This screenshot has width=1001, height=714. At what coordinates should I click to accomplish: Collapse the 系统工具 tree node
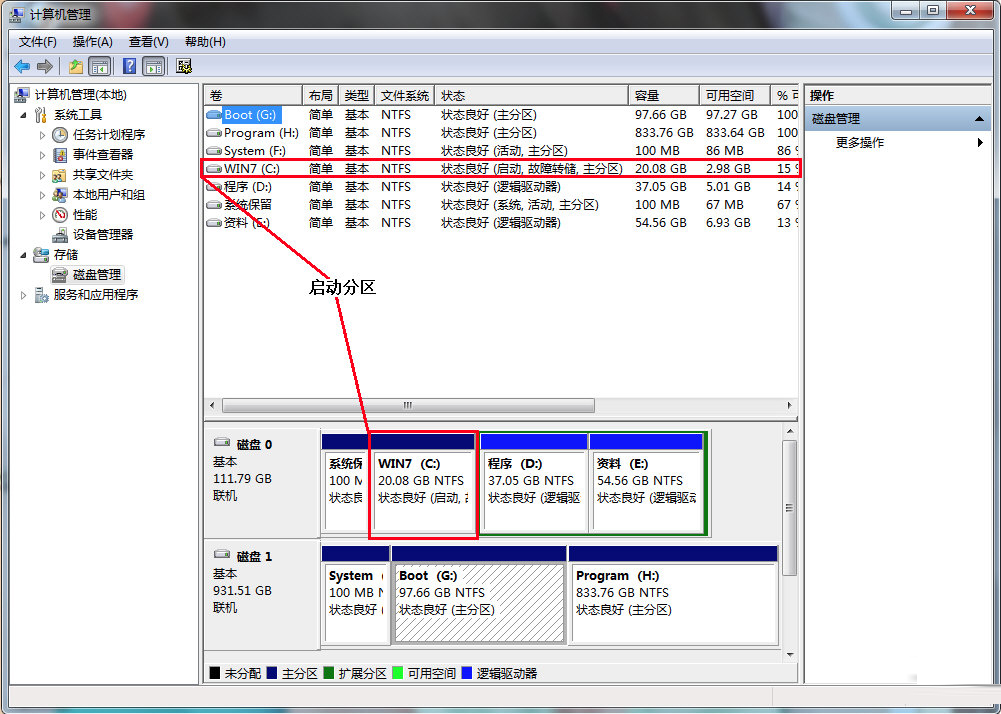click(x=25, y=115)
